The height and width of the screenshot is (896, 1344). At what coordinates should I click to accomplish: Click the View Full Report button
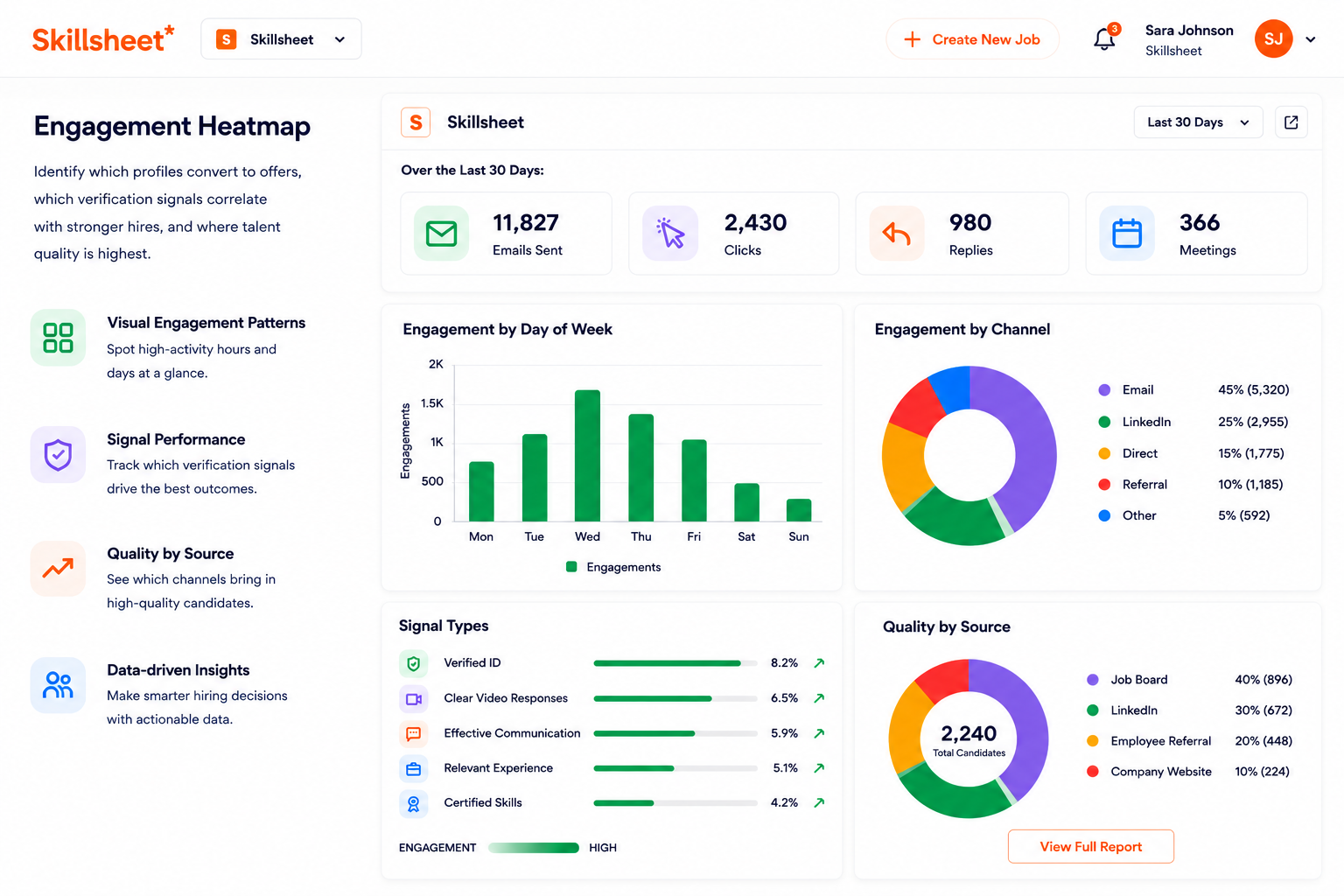coord(1091,846)
